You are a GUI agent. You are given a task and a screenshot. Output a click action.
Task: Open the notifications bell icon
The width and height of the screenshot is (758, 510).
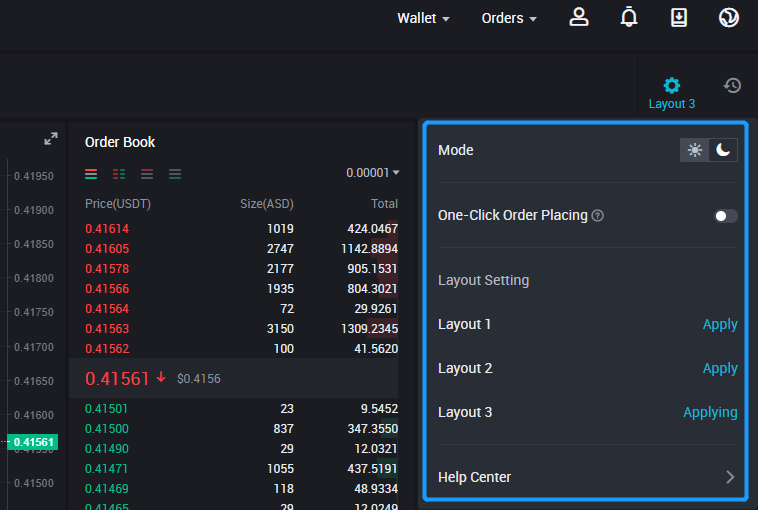(x=629, y=18)
